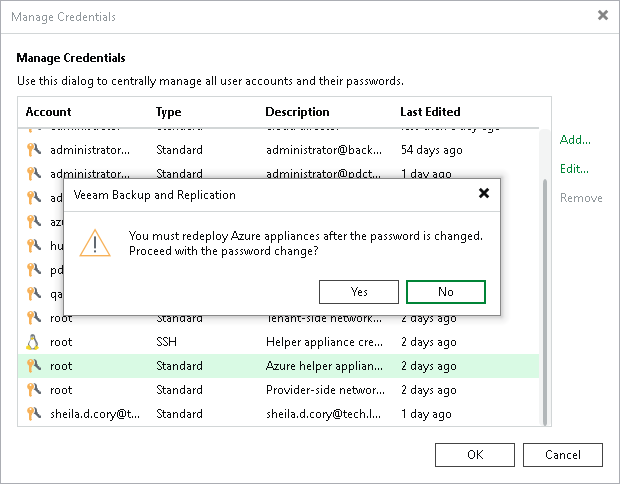This screenshot has height=484, width=620.
Task: Select the 'sheila.d.cory@t...' account cell
Action: pyautogui.click(x=95, y=414)
